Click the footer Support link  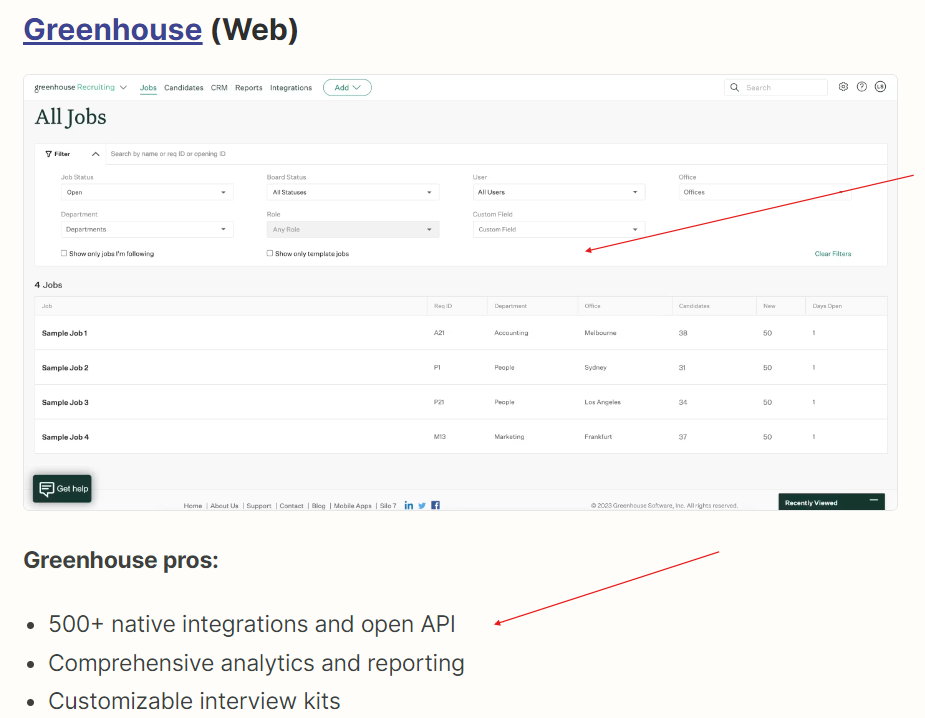[x=259, y=506]
